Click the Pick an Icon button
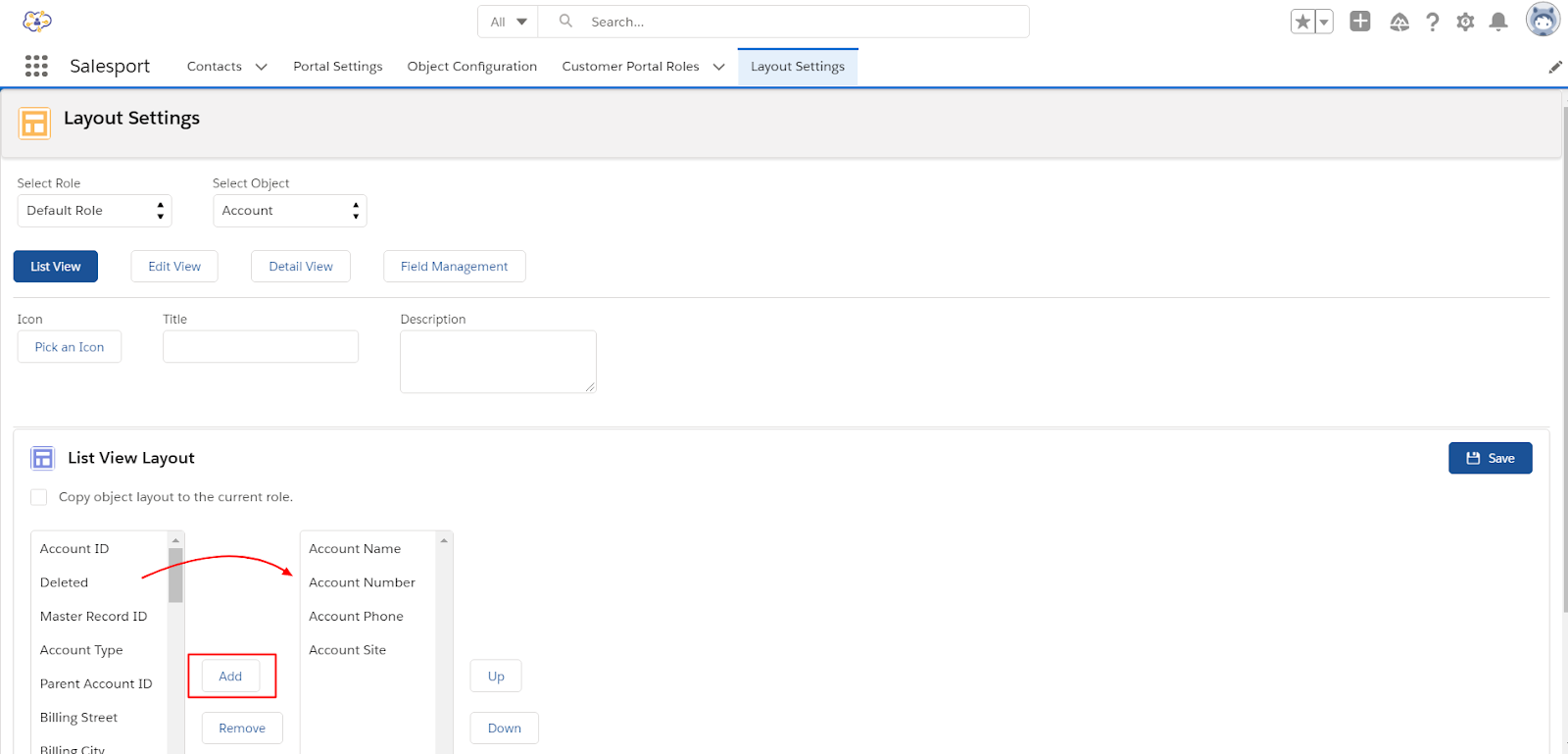Screen dimensions: 1568x754 point(70,347)
